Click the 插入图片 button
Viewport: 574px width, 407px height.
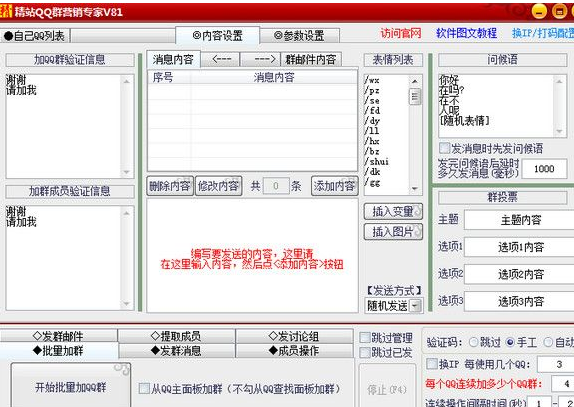[x=393, y=232]
